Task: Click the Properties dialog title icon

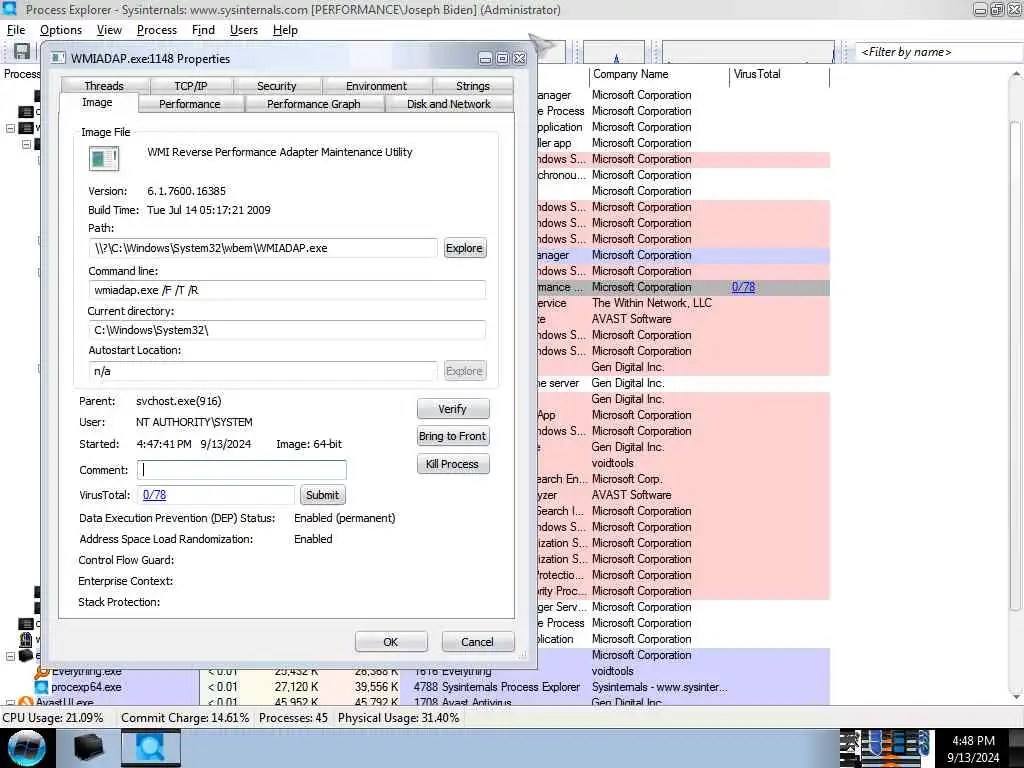Action: [x=58, y=58]
